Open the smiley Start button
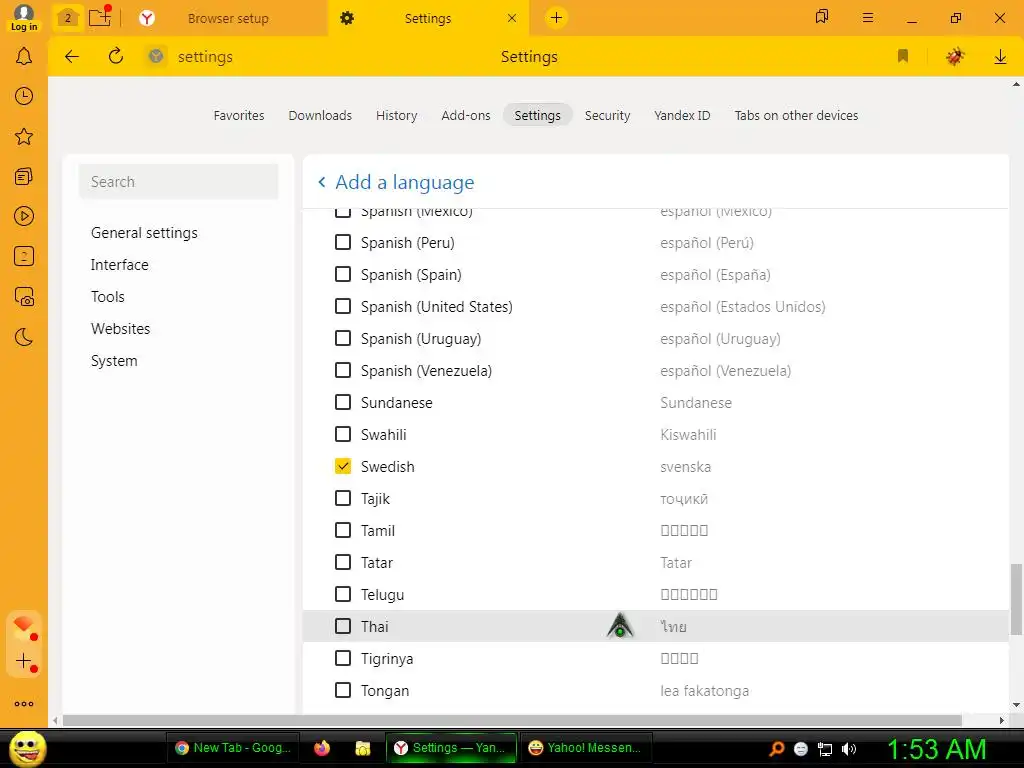The height and width of the screenshot is (768, 1024). (27, 748)
